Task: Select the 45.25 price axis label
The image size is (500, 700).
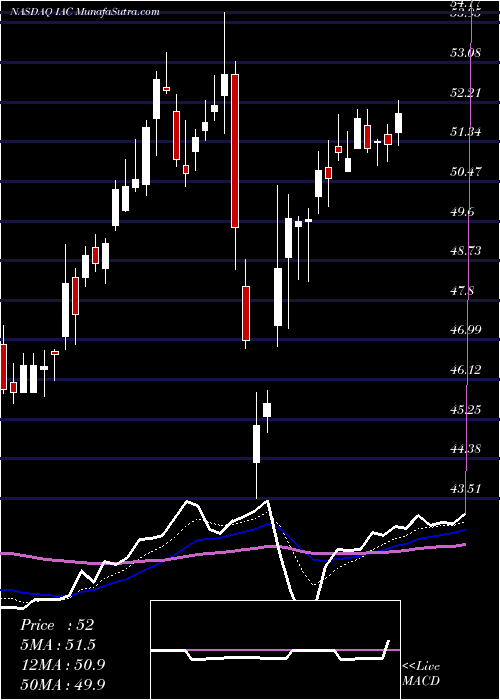Action: 466,409
